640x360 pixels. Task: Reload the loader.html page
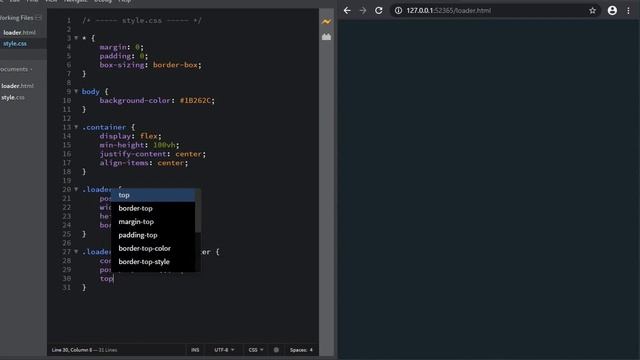[379, 11]
